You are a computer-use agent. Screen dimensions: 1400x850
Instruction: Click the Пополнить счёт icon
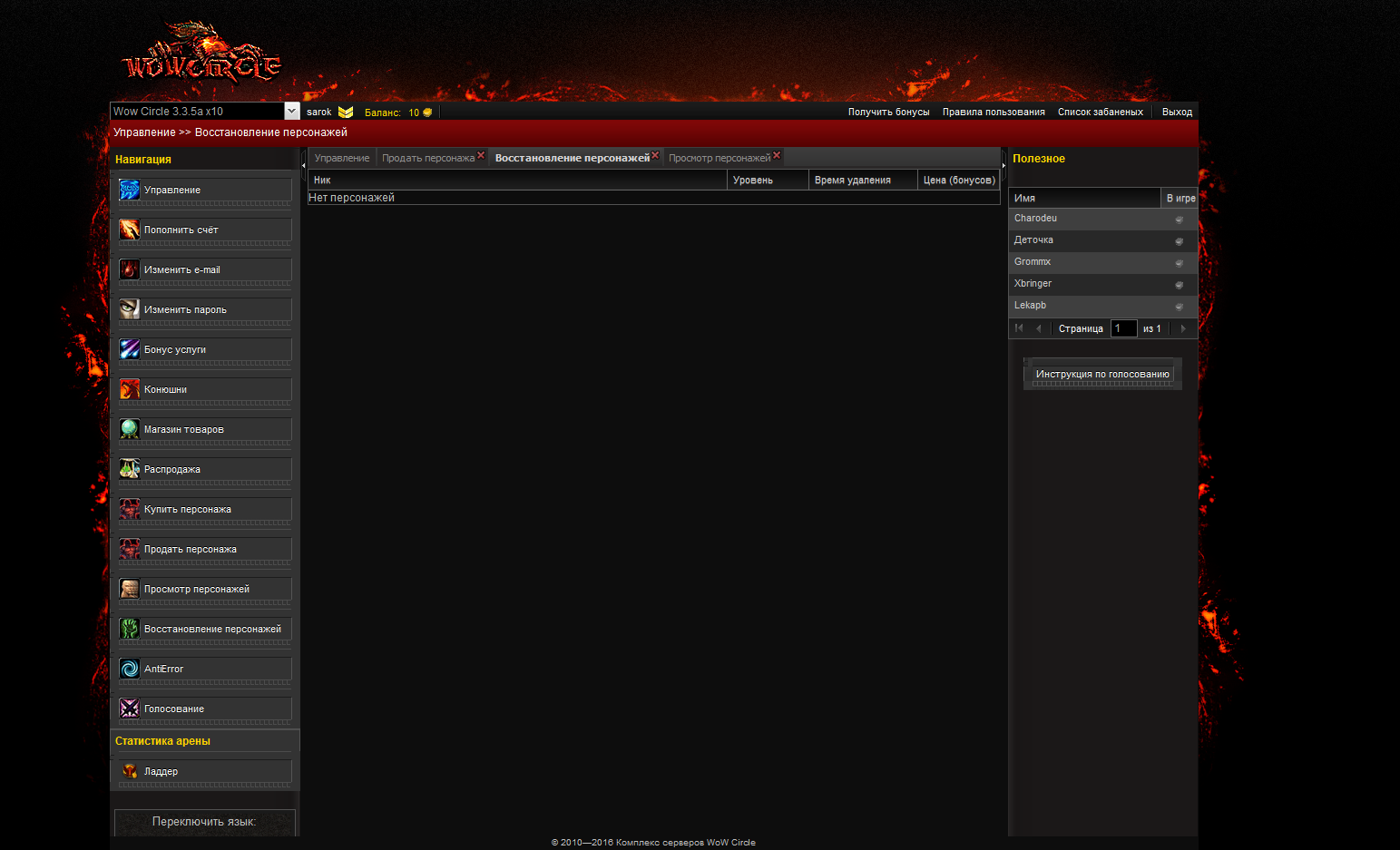[x=130, y=230]
